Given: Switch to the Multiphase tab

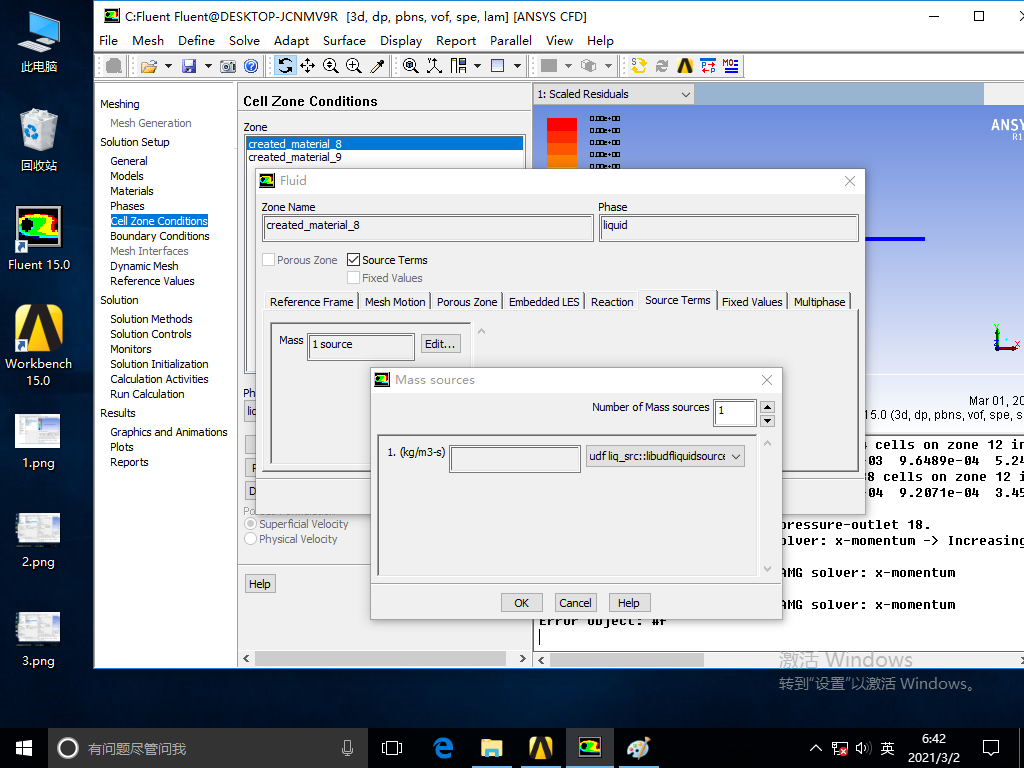Looking at the screenshot, I should click(x=820, y=302).
